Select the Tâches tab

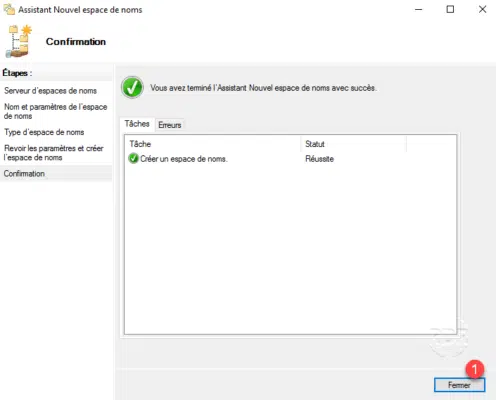[x=137, y=124]
